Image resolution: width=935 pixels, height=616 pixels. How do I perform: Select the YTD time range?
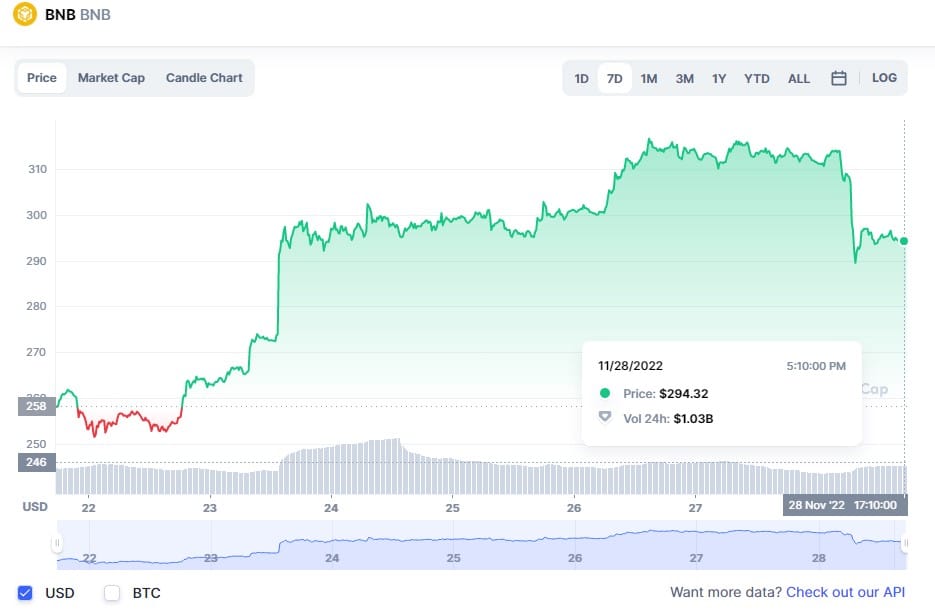tap(757, 78)
